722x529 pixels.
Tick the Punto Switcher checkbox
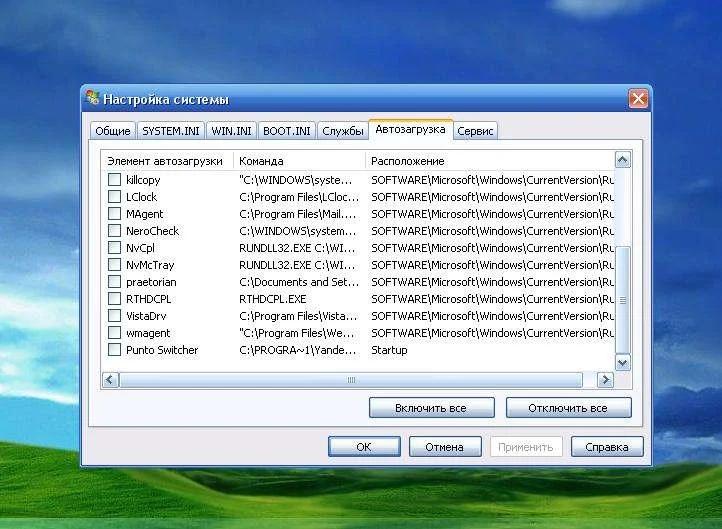pos(114,350)
